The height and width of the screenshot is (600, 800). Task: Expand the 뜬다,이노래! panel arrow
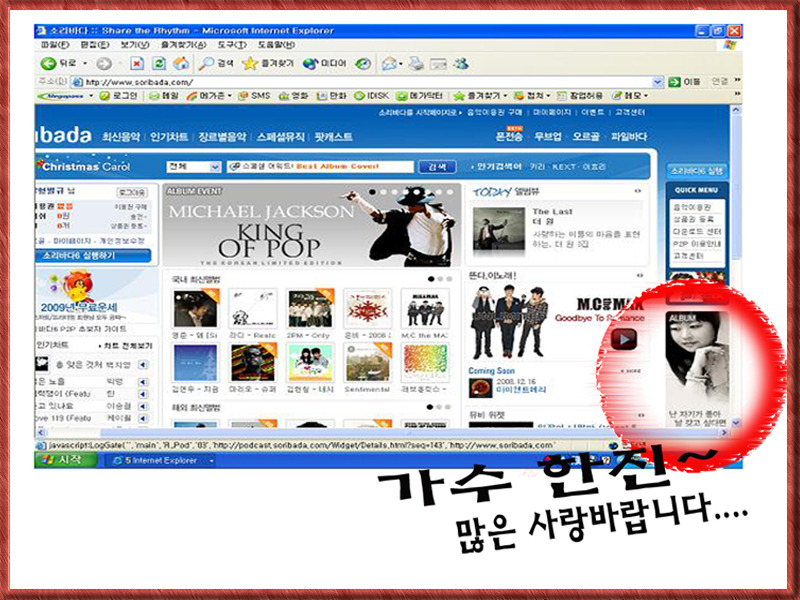640,276
